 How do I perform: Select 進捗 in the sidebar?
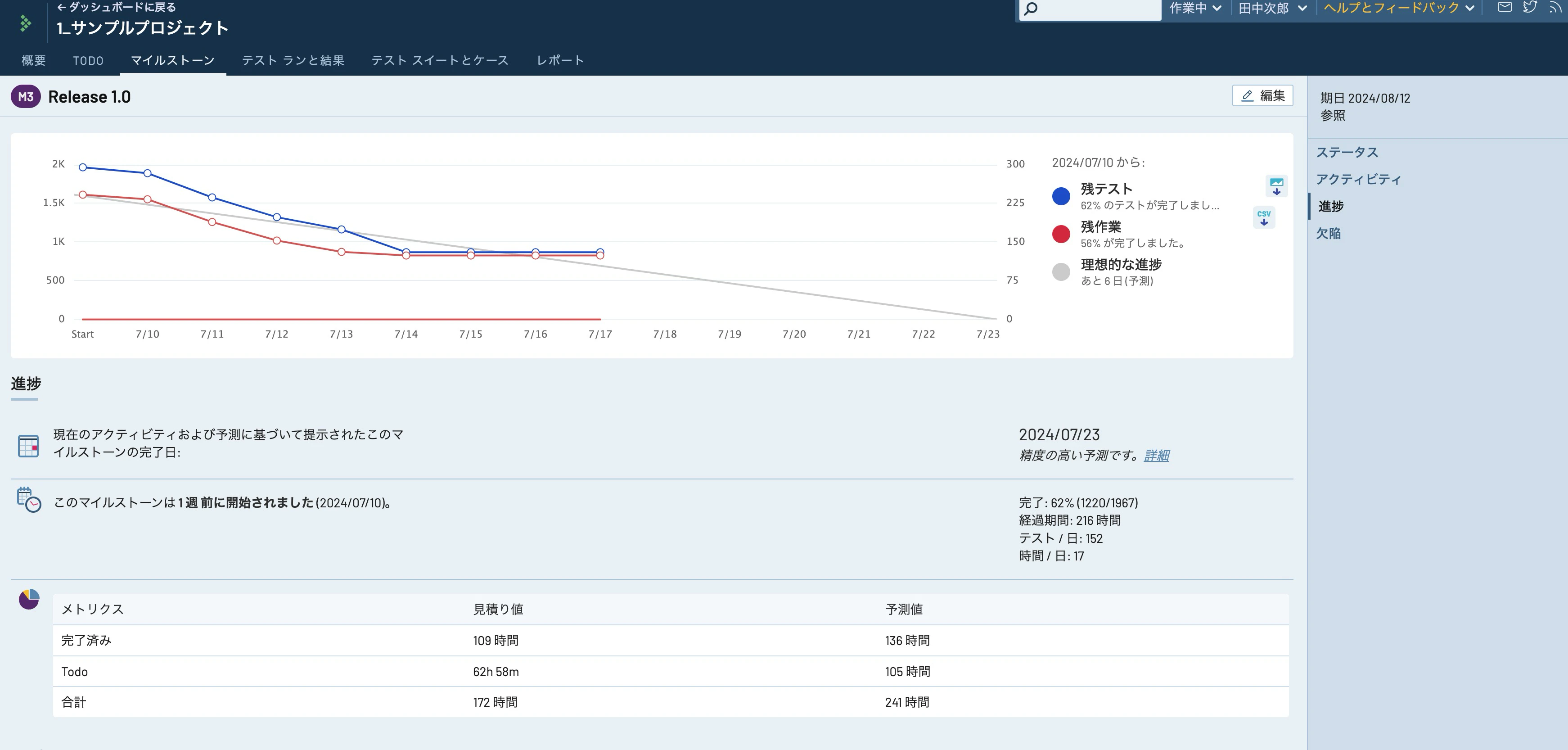click(1331, 206)
